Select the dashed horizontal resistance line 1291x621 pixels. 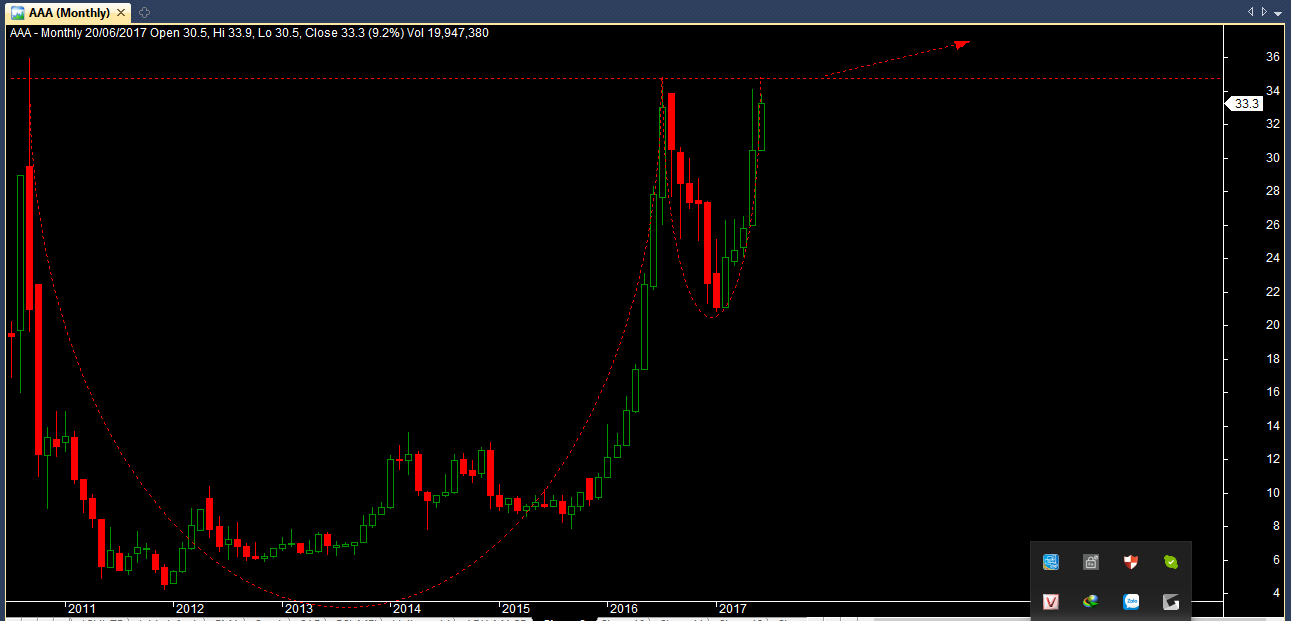click(615, 78)
